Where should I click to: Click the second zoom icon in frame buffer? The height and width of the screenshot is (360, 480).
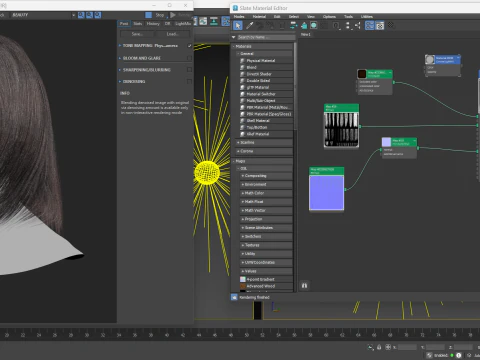89,15
